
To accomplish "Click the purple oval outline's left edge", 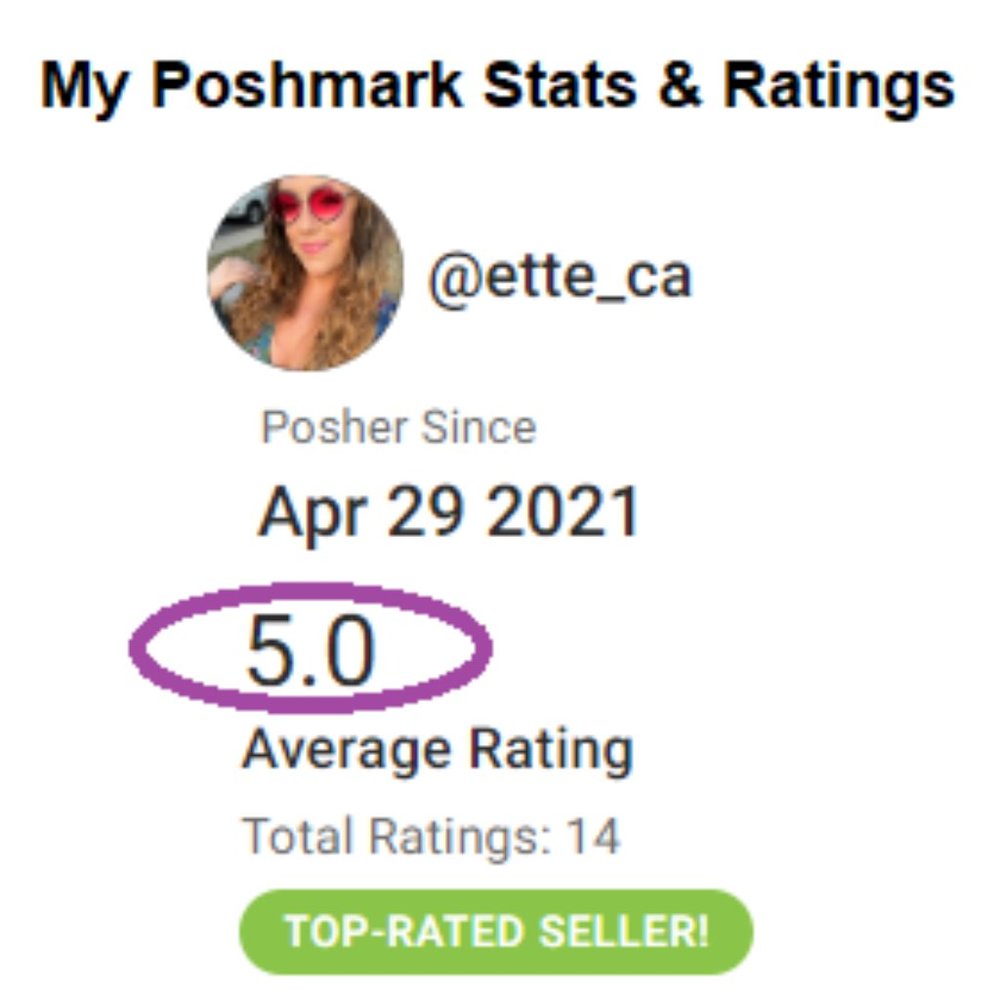I will click(x=134, y=648).
